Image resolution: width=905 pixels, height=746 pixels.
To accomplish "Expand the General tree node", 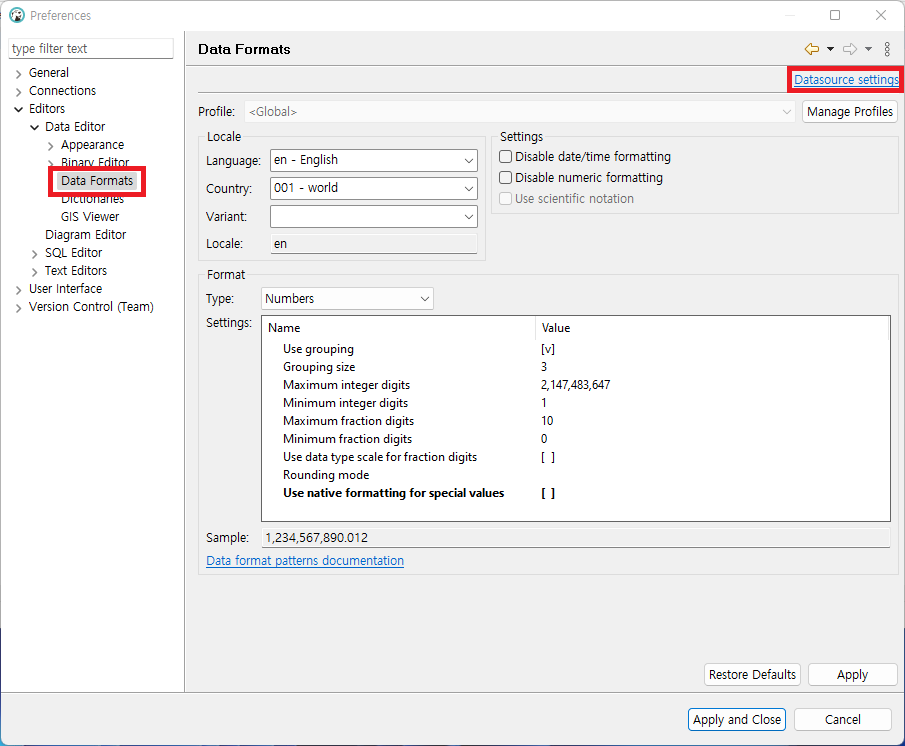I will click(x=19, y=73).
